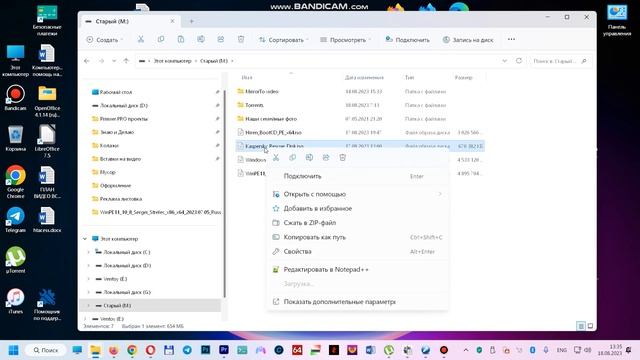
Task: Click the scissors icon in the context menu
Action: (276, 158)
